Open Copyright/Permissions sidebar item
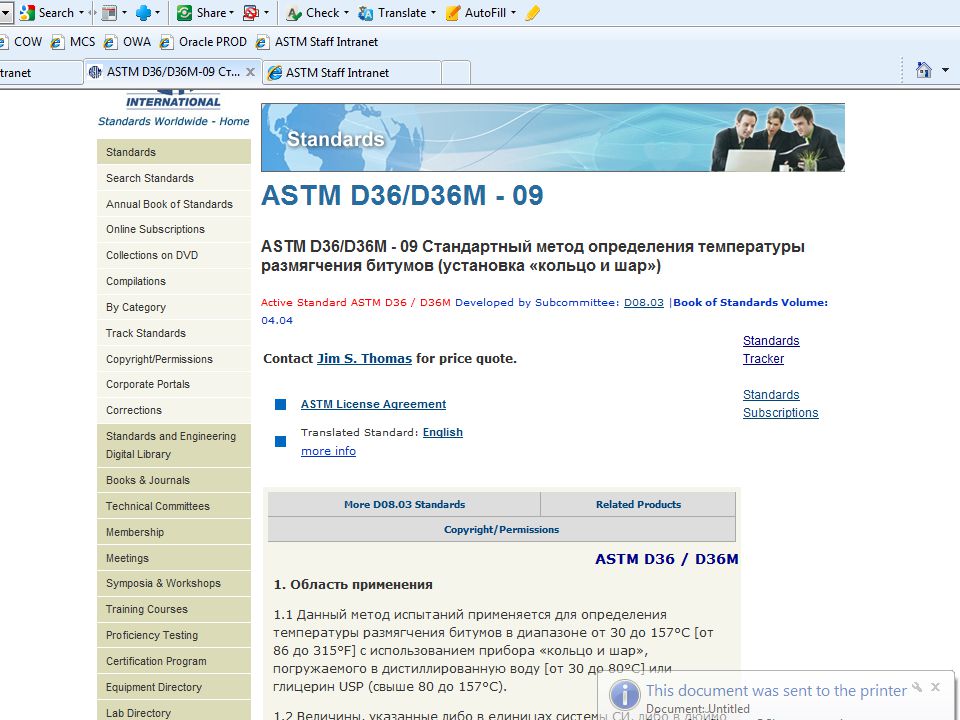 click(x=174, y=359)
